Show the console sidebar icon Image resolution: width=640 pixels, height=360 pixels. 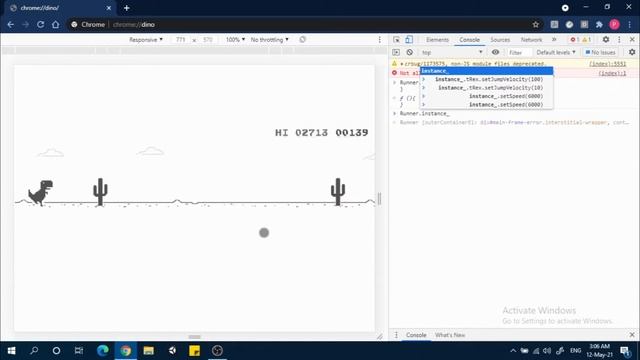coord(396,52)
